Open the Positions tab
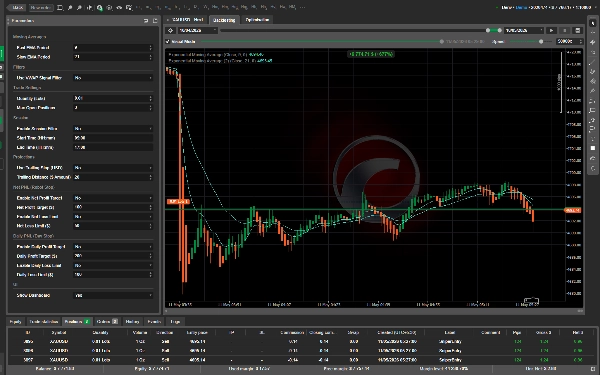The image size is (600, 375). [77, 321]
